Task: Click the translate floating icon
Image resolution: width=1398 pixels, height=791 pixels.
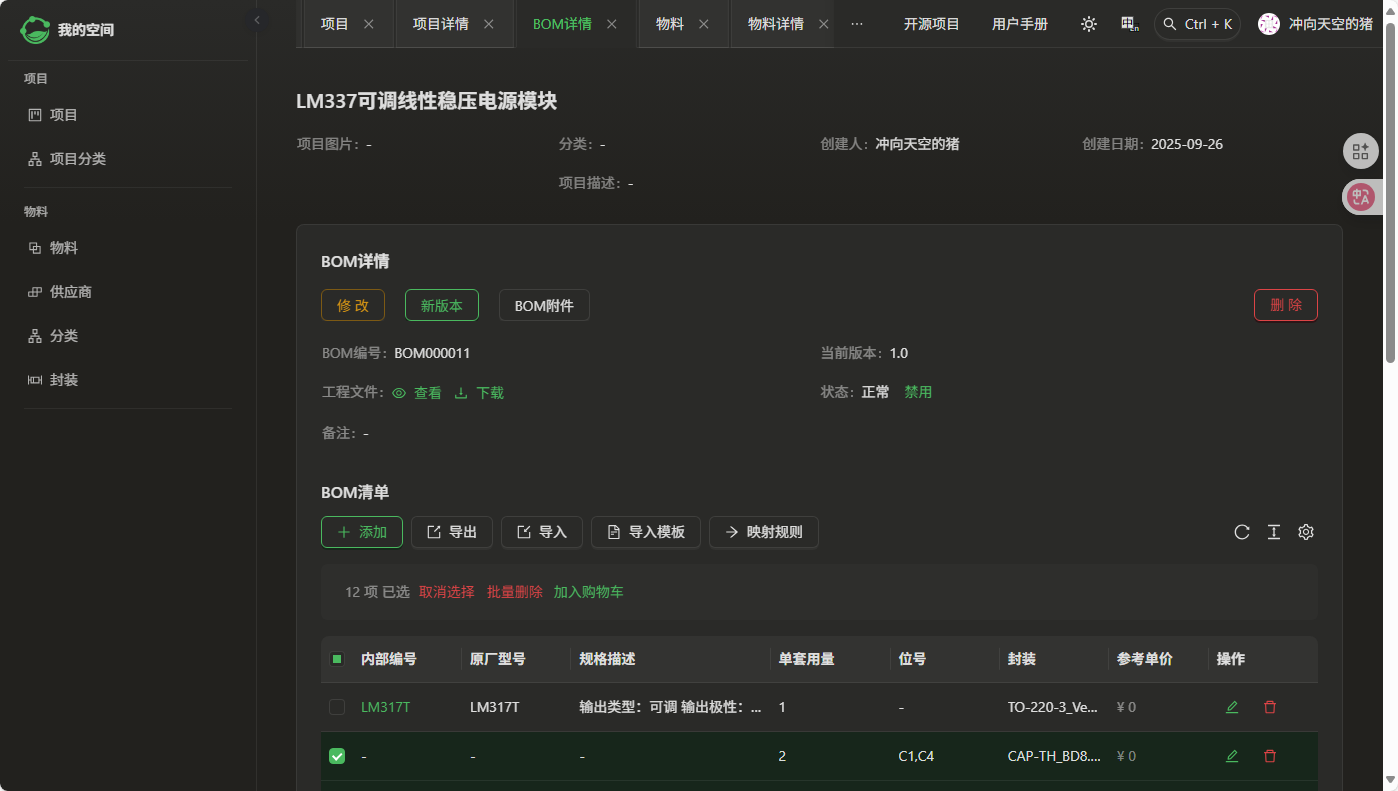Action: (1360, 197)
